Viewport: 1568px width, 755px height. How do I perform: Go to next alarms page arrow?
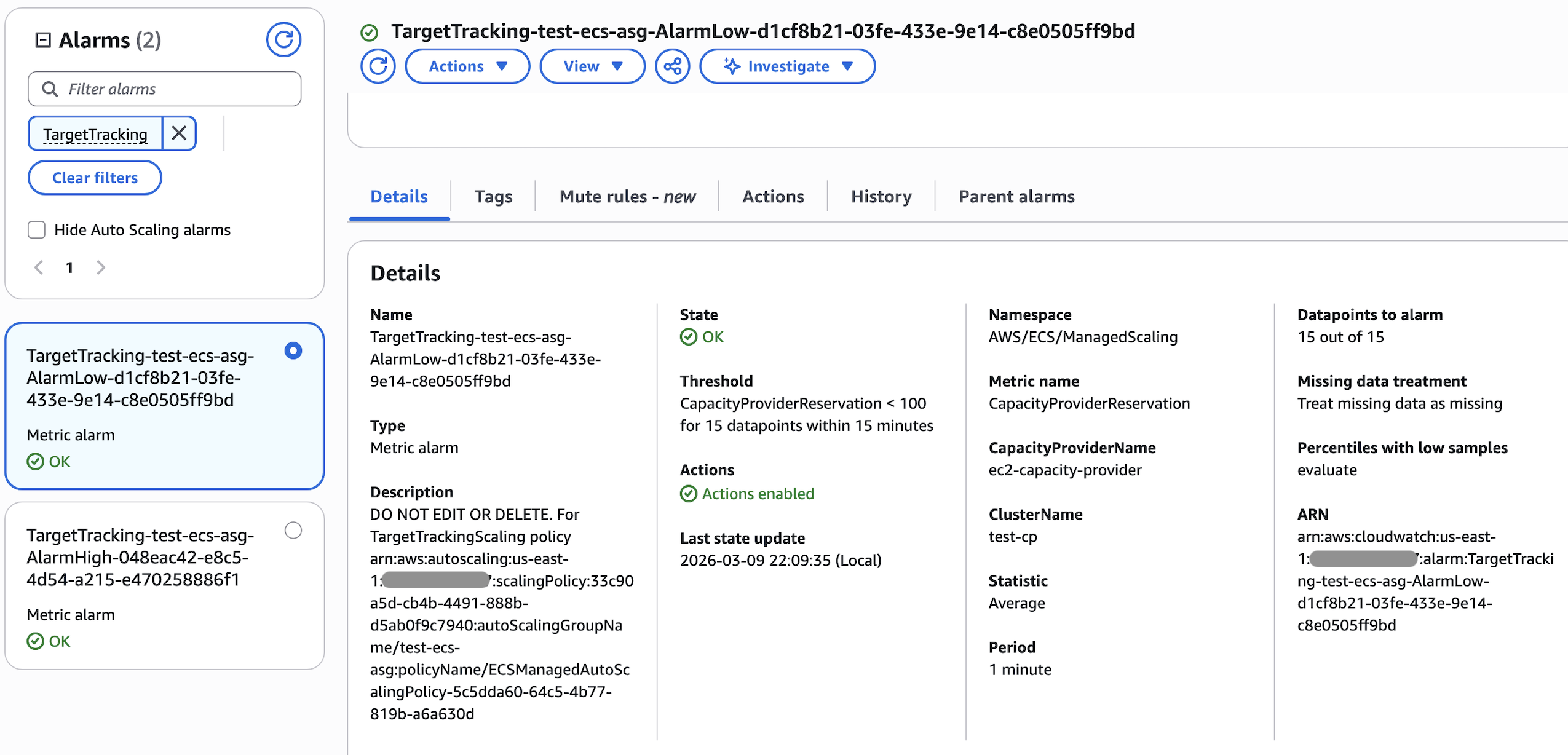coord(101,267)
